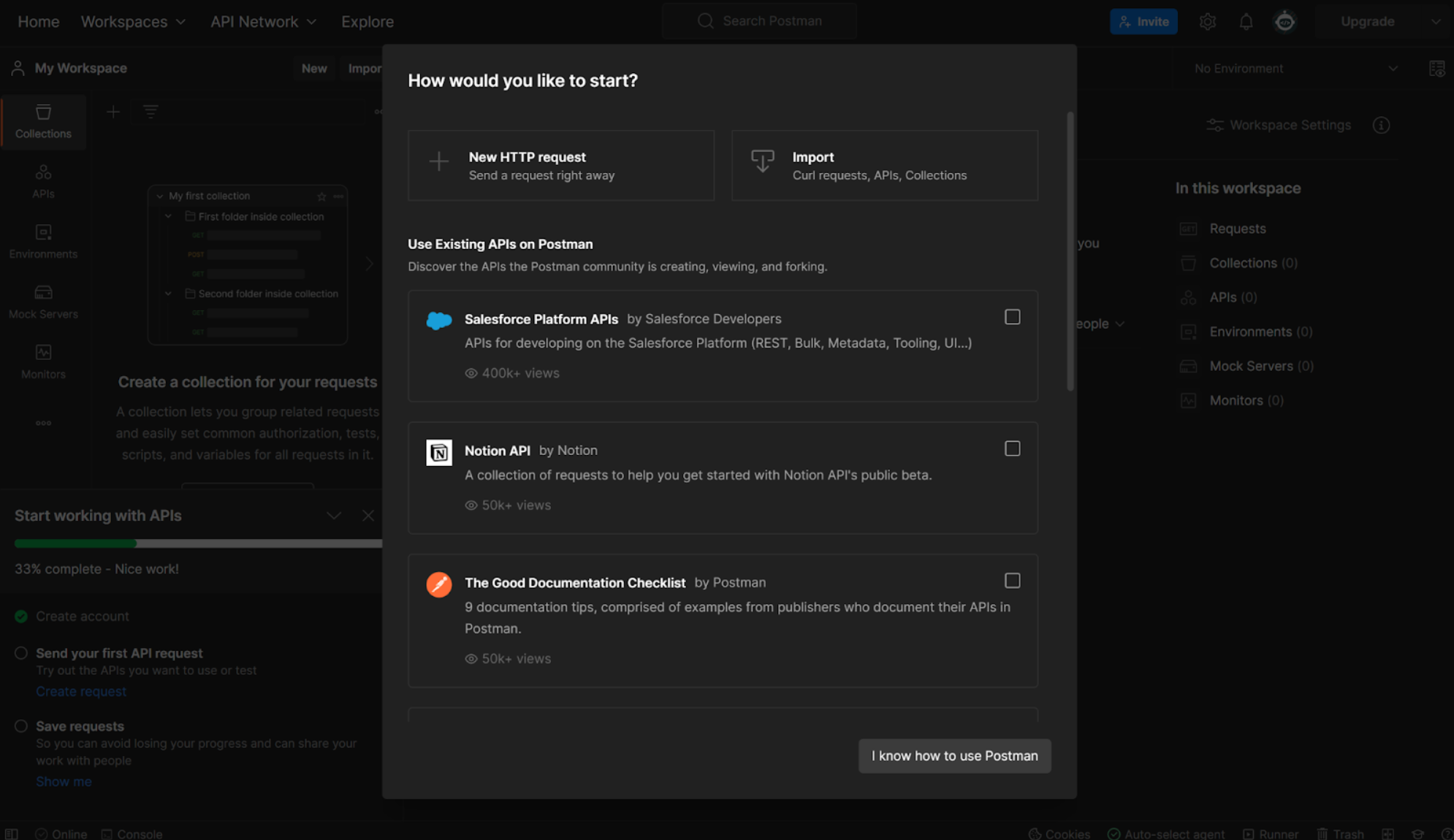
Task: Click the Notion logo icon
Action: [439, 452]
